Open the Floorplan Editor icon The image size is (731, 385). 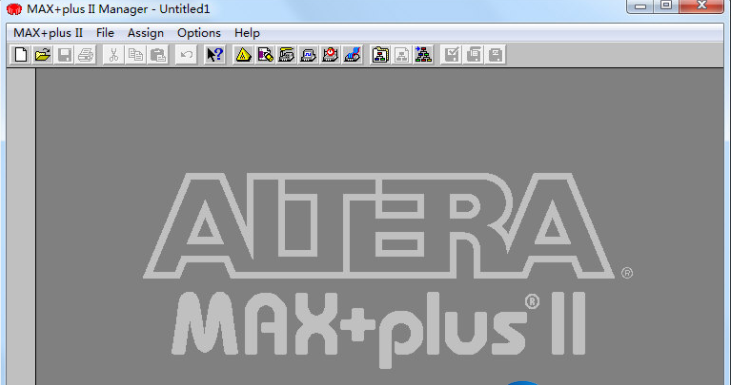(265, 55)
